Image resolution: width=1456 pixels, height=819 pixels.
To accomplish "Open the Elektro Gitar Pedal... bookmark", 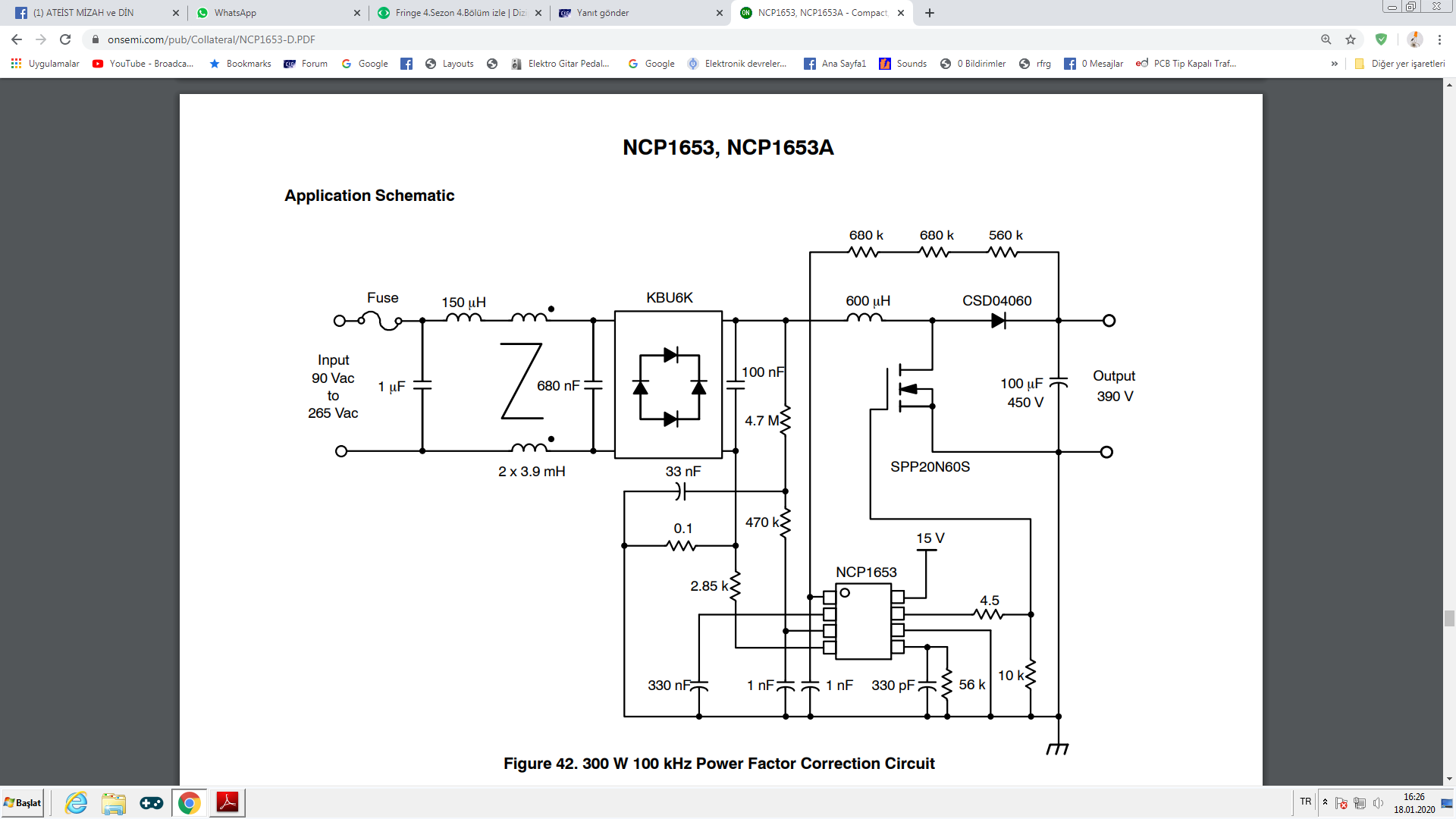I will (560, 64).
